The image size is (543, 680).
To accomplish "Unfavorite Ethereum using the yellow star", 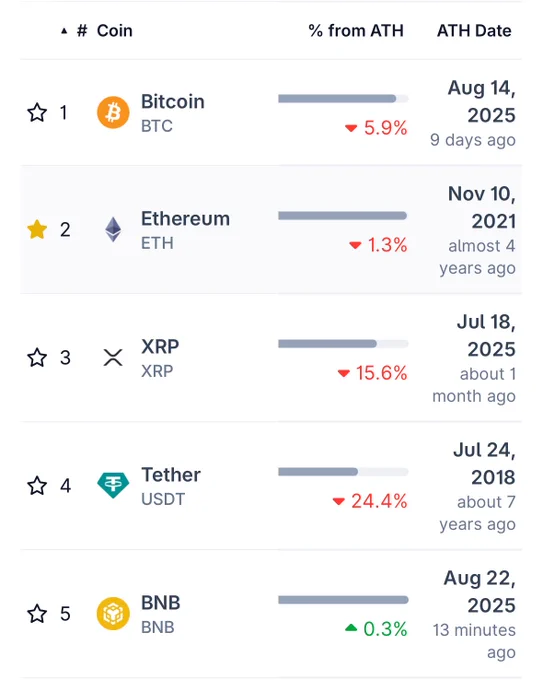I will click(37, 229).
